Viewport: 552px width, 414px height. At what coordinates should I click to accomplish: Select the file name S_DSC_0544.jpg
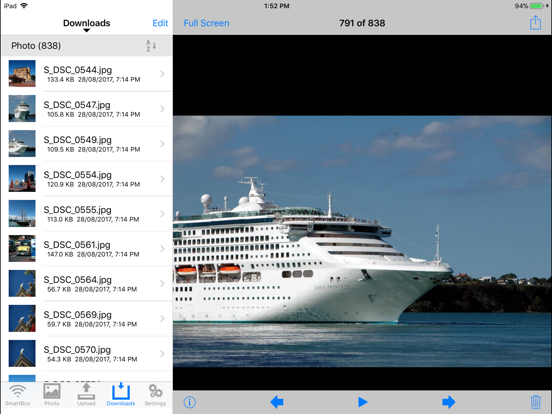(77, 70)
